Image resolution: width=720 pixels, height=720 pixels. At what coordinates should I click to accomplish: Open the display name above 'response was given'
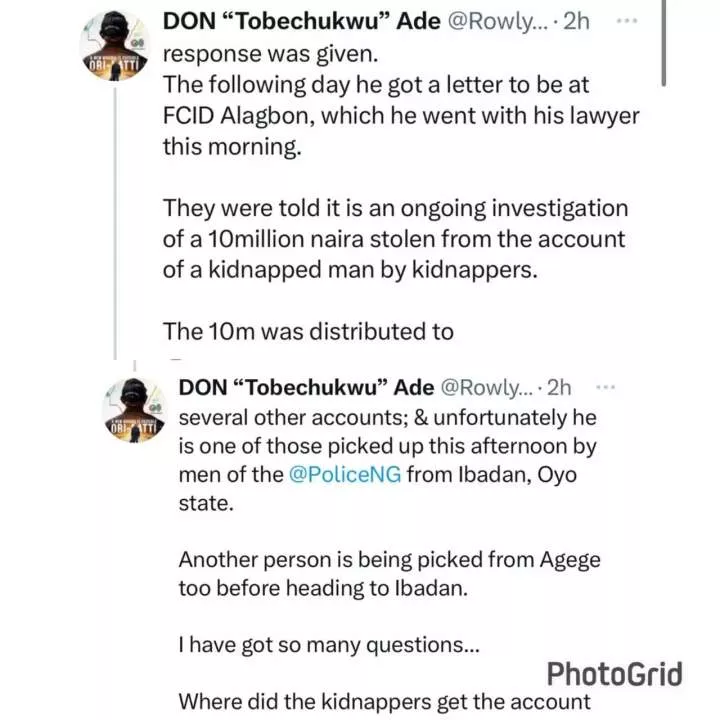click(x=302, y=21)
